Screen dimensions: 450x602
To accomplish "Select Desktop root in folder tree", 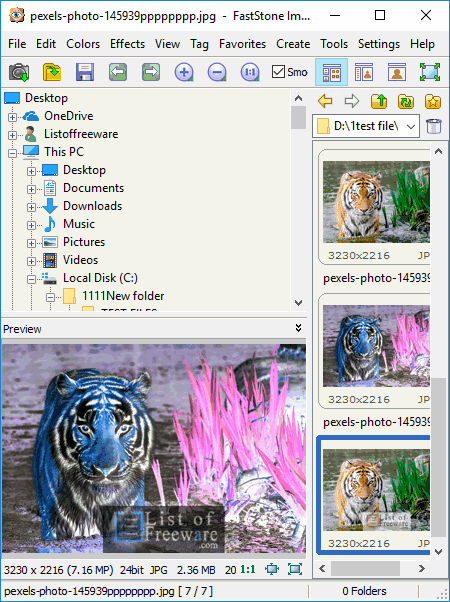I will (x=46, y=98).
